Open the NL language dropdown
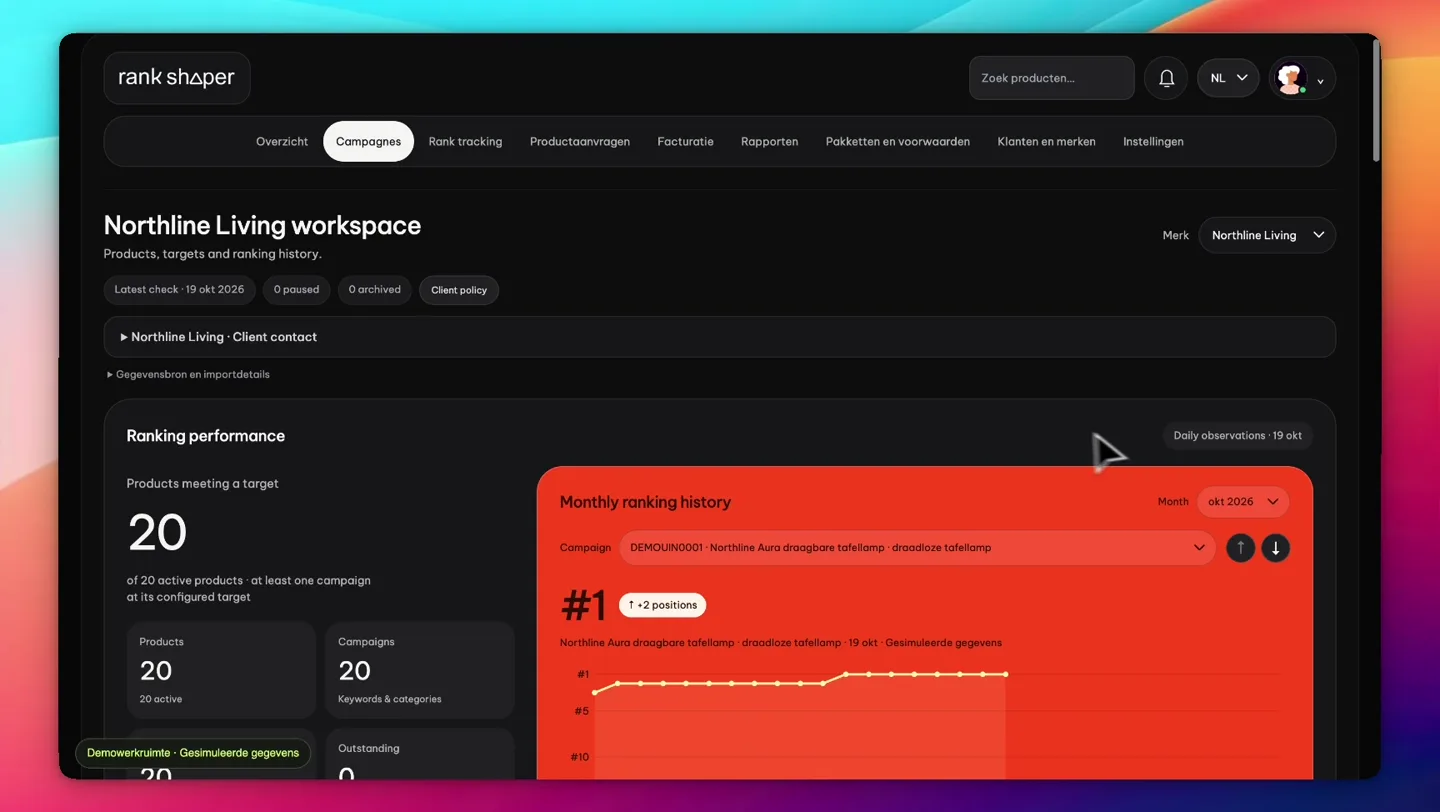 point(1228,78)
